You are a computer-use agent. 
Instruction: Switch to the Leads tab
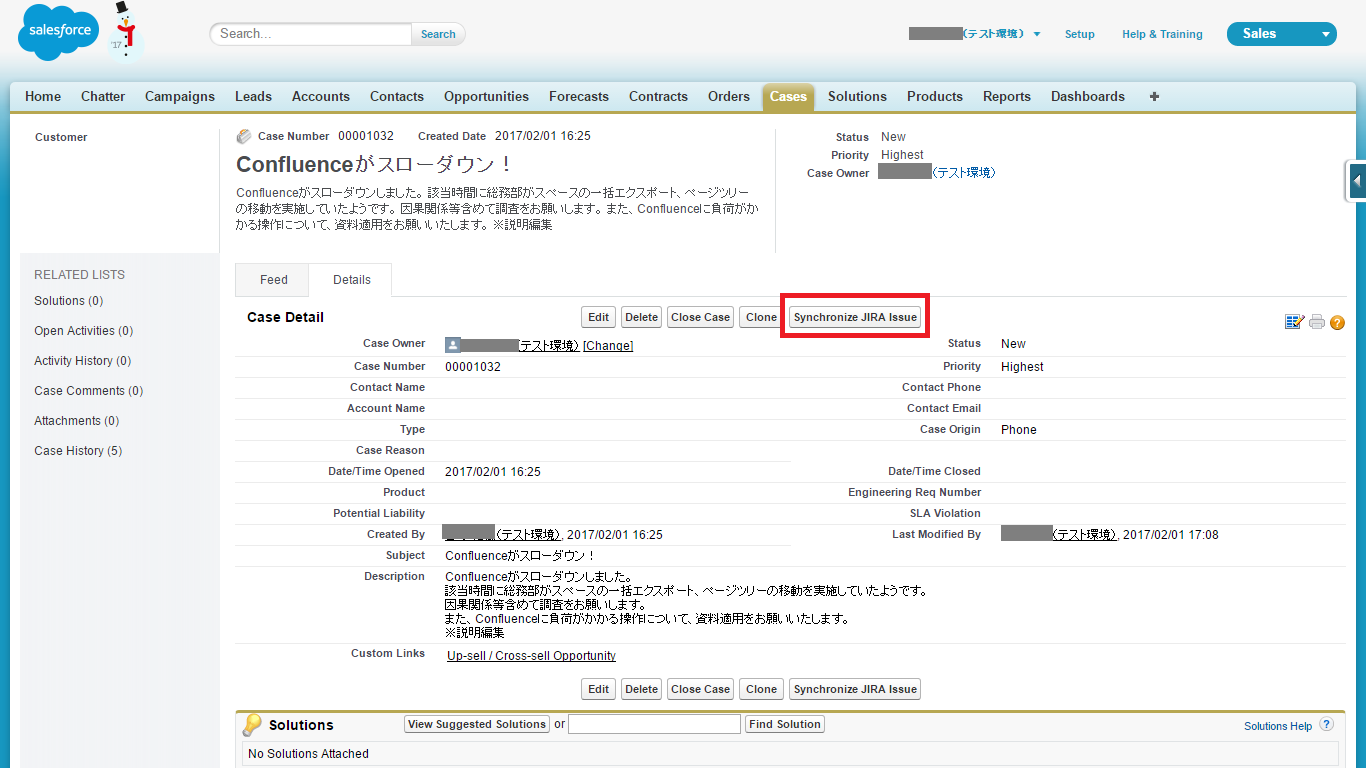(x=253, y=97)
